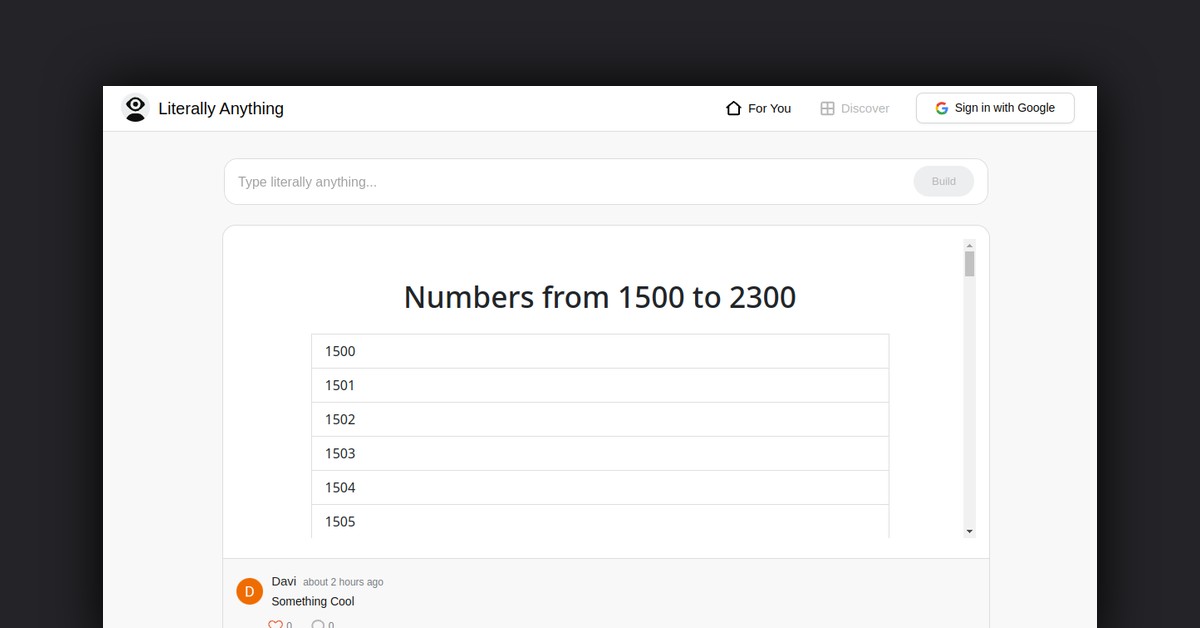Click the Google G logo icon
Image resolution: width=1200 pixels, height=628 pixels.
pos(941,108)
